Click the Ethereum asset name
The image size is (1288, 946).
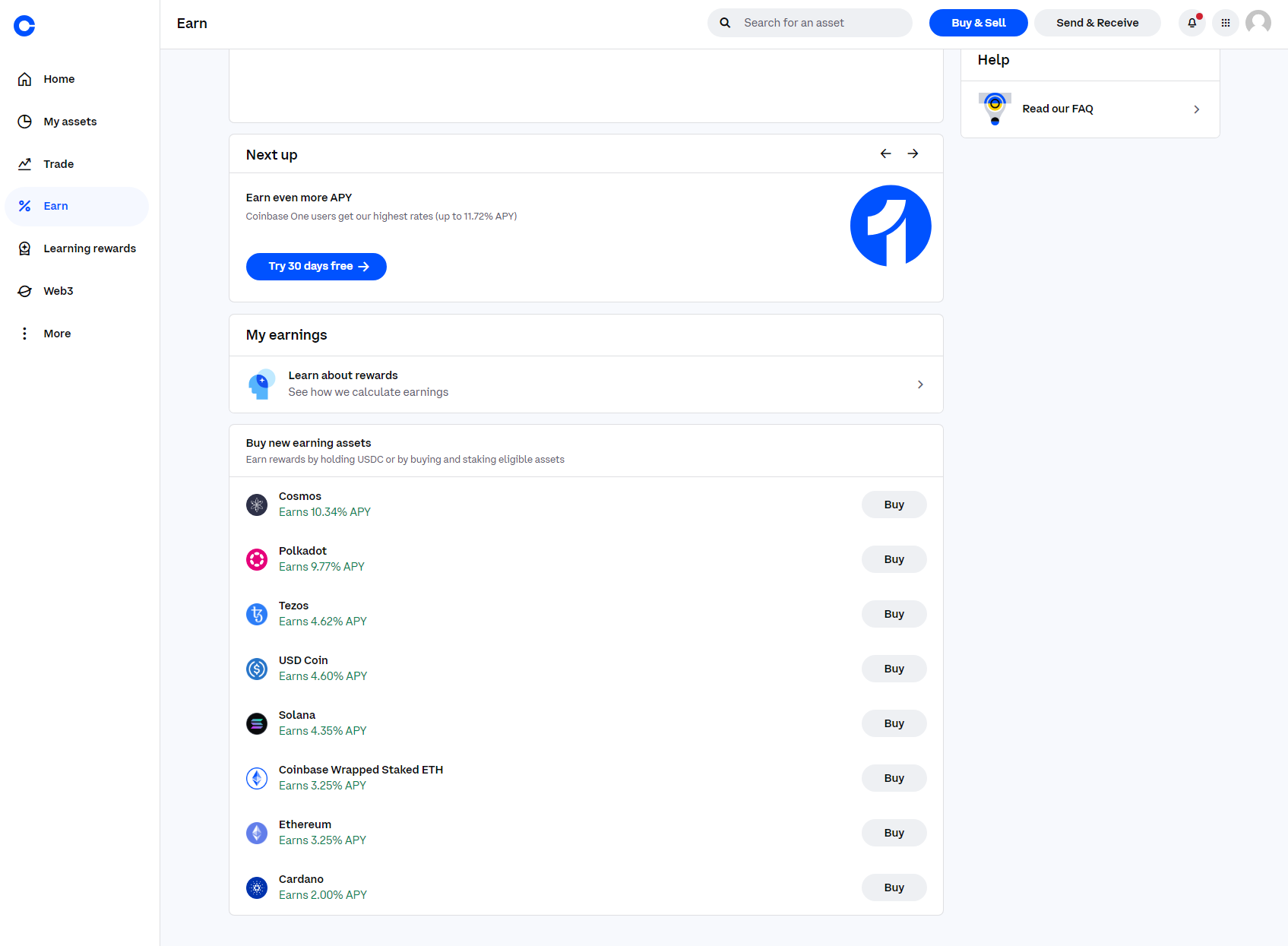point(305,824)
